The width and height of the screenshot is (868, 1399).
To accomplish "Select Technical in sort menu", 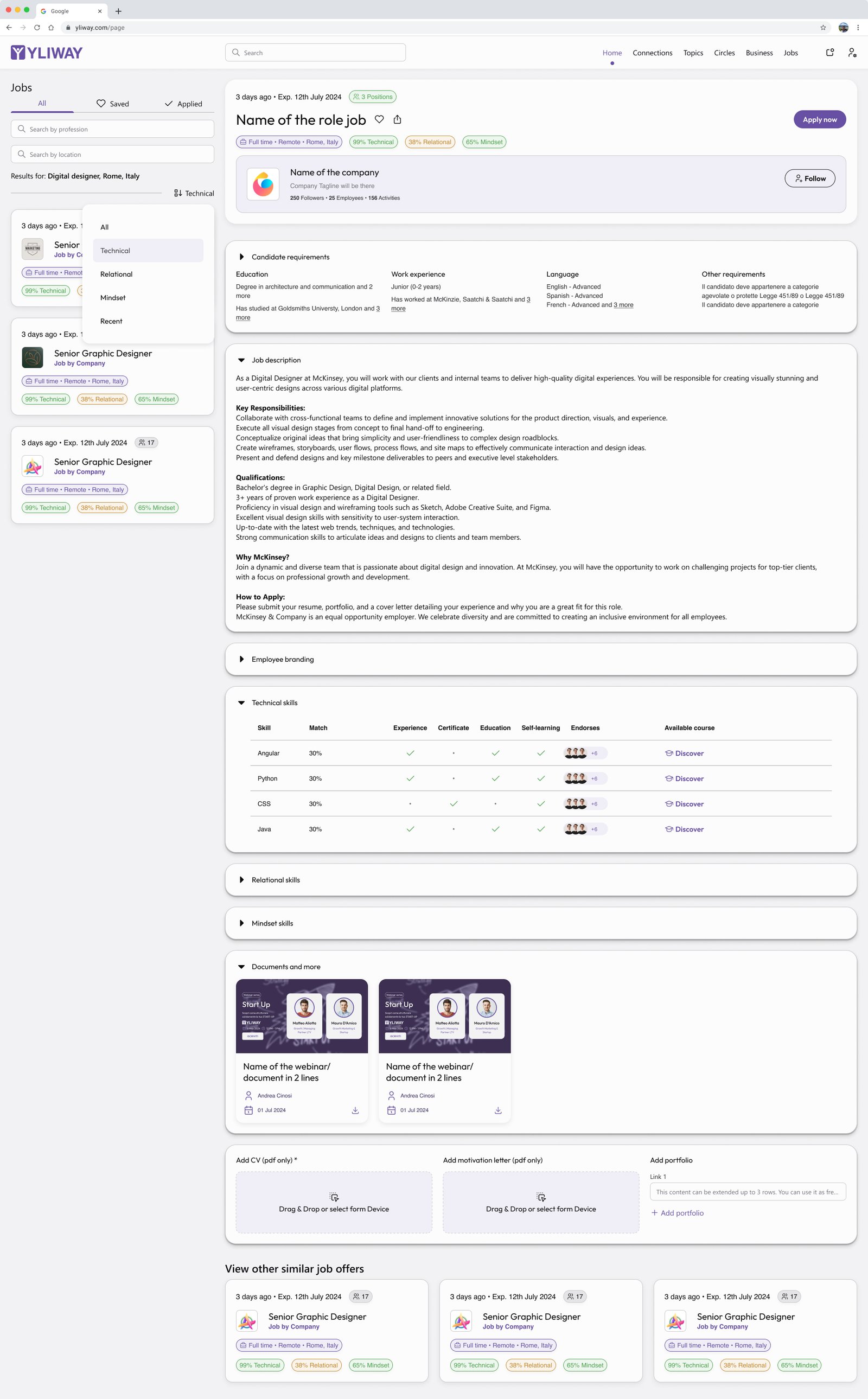I will (148, 251).
